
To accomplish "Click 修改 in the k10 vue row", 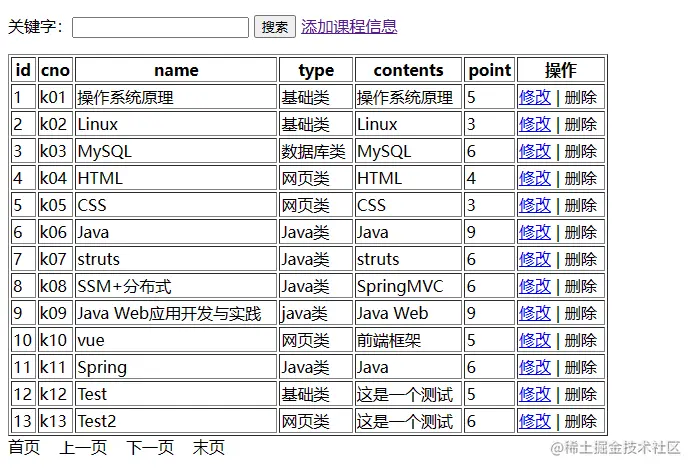I will click(x=535, y=341).
